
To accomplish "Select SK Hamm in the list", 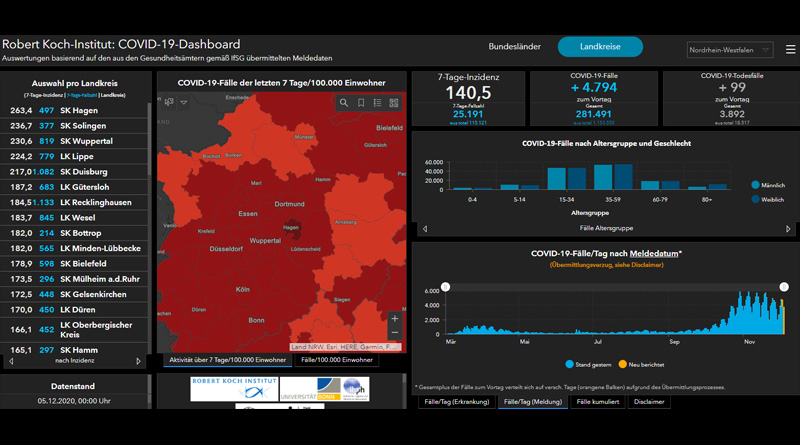I will (74, 350).
